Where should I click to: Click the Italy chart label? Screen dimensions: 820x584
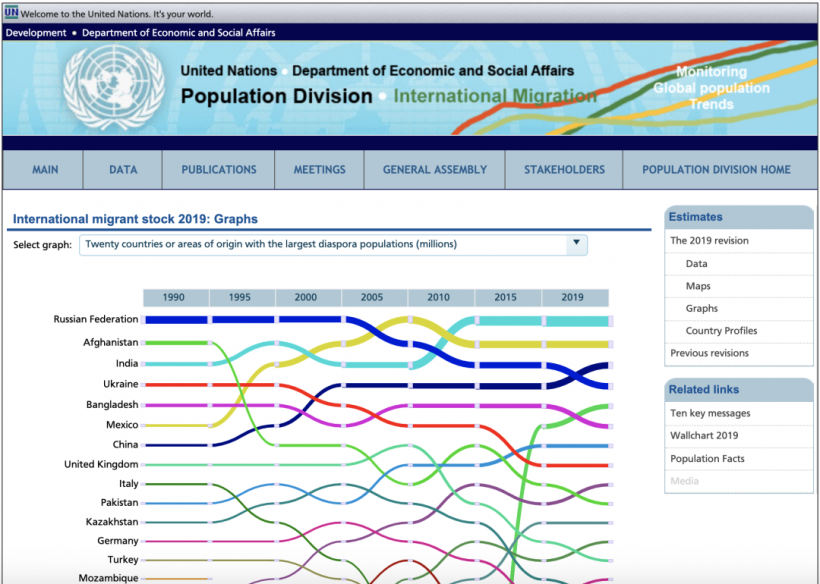coord(129,484)
